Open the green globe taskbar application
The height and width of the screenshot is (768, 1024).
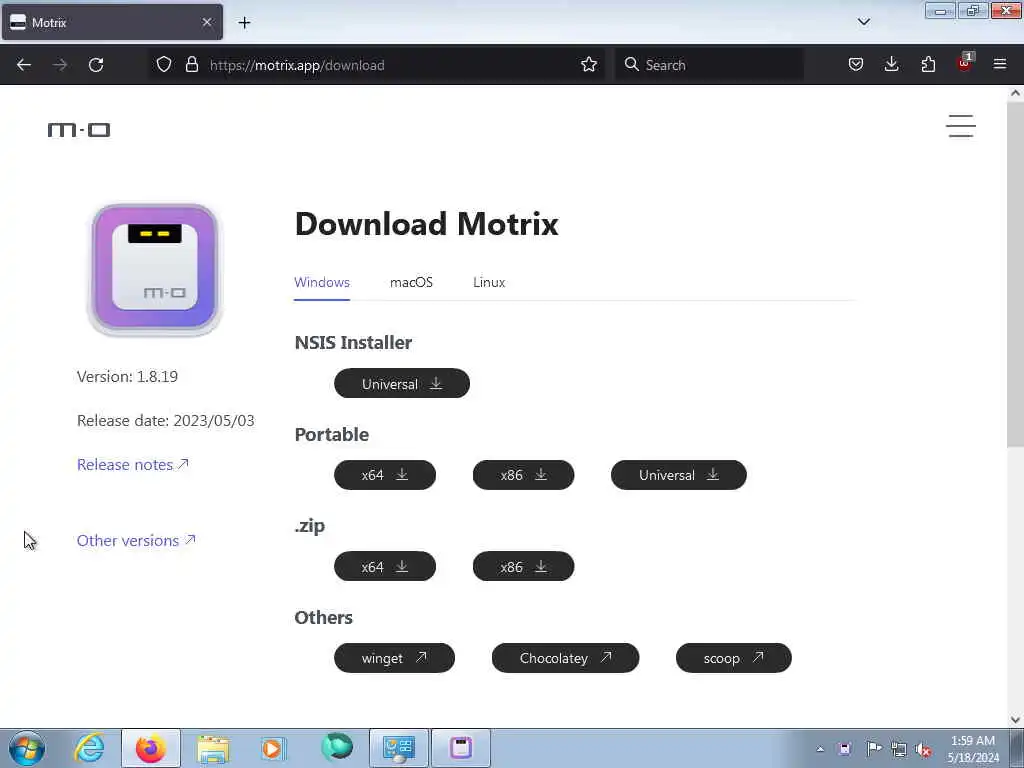337,747
